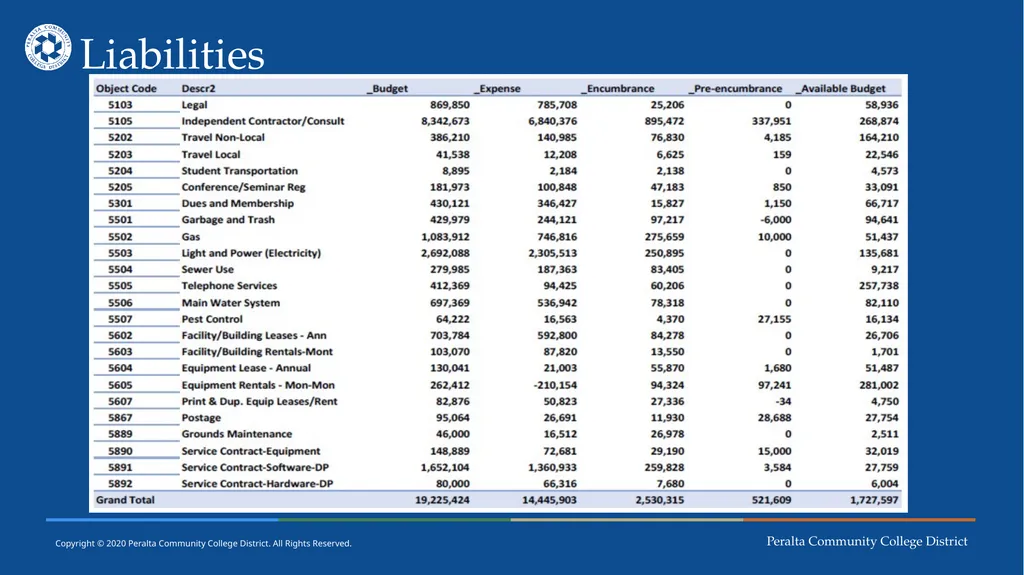
Task: Select Service Contract-Hardware-DP label
Action: coord(257,484)
